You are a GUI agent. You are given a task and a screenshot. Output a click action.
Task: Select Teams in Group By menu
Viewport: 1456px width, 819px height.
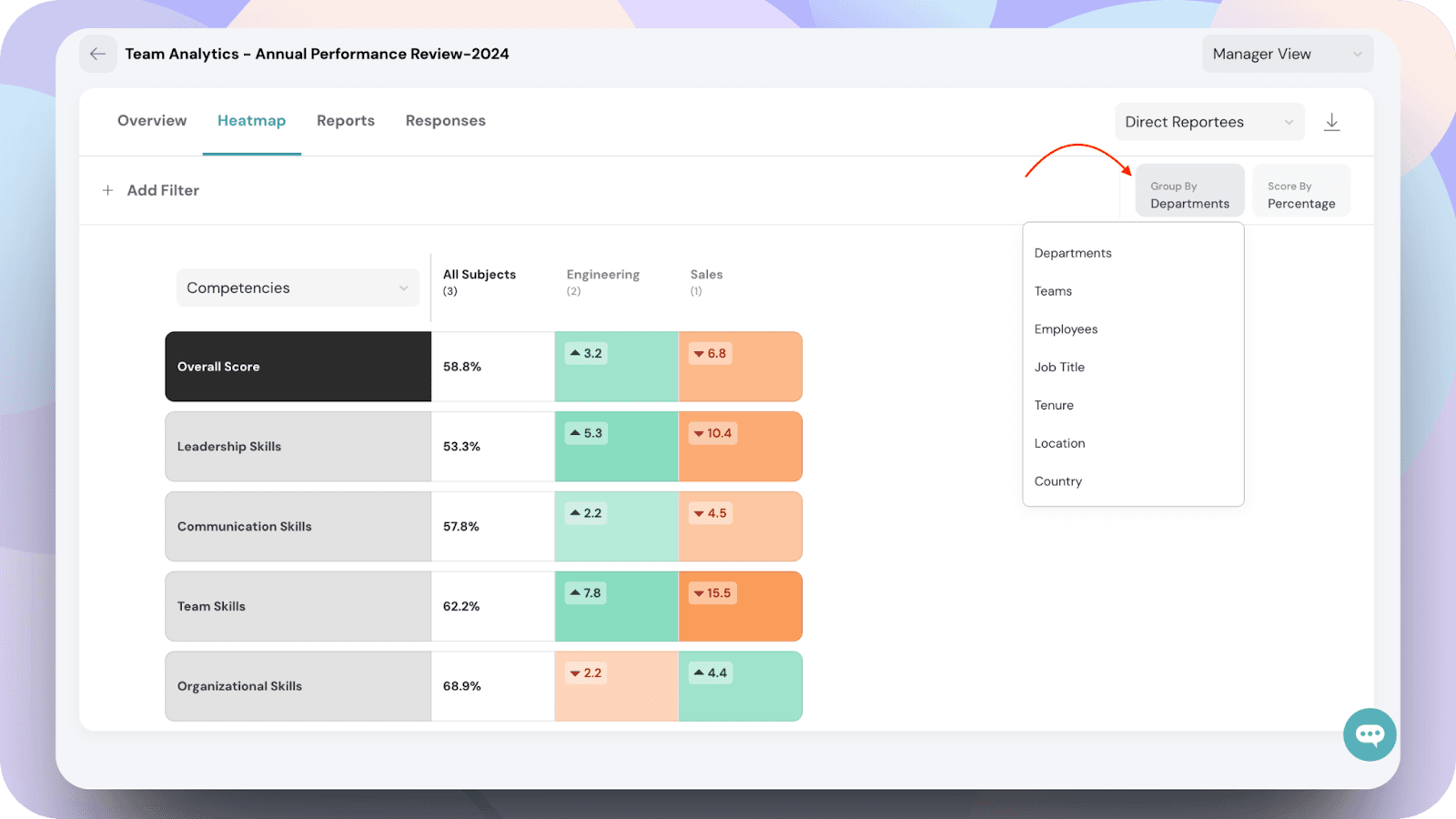tap(1053, 291)
